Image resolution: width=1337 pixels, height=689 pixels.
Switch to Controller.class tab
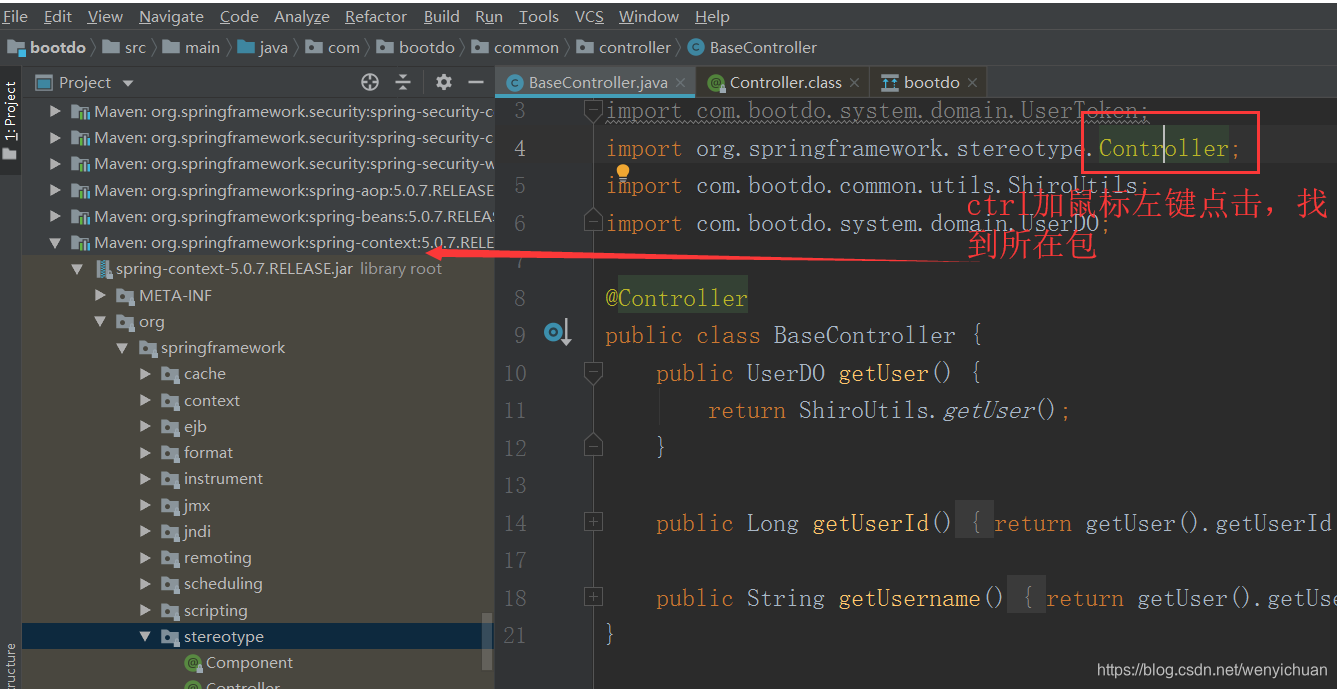point(786,82)
